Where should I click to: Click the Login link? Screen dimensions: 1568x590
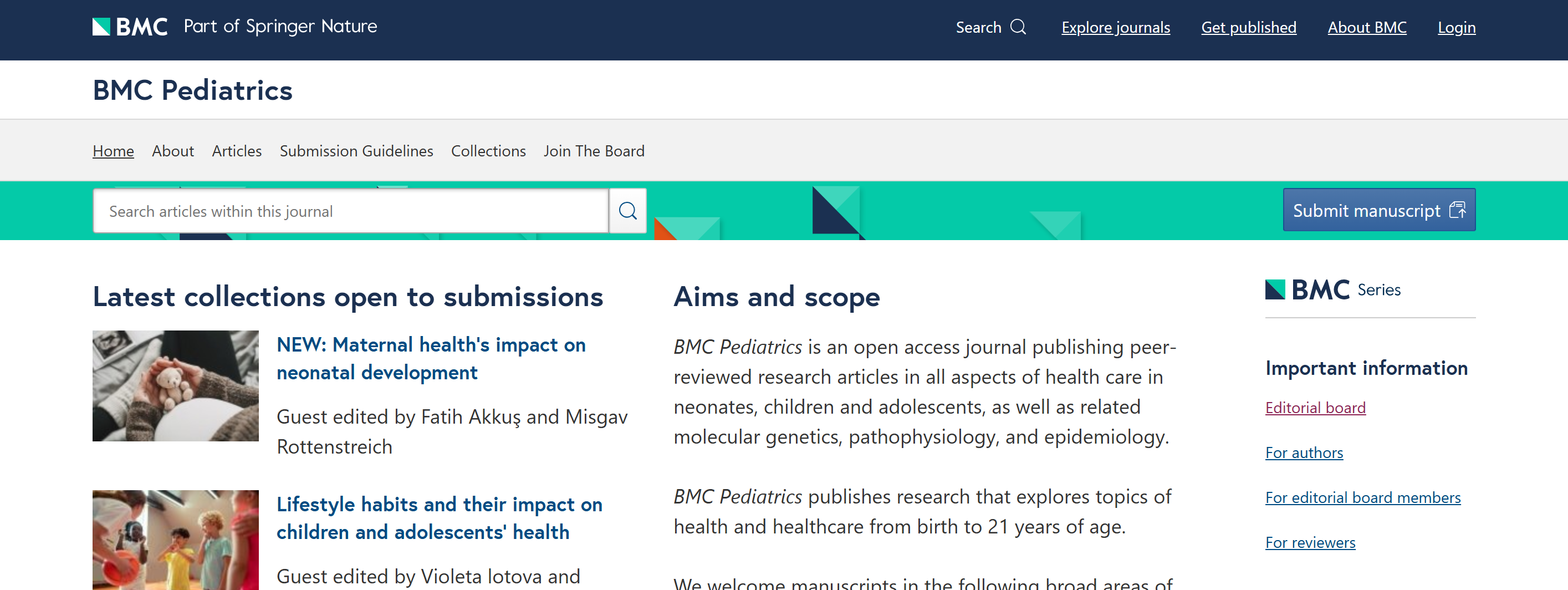click(x=1456, y=27)
